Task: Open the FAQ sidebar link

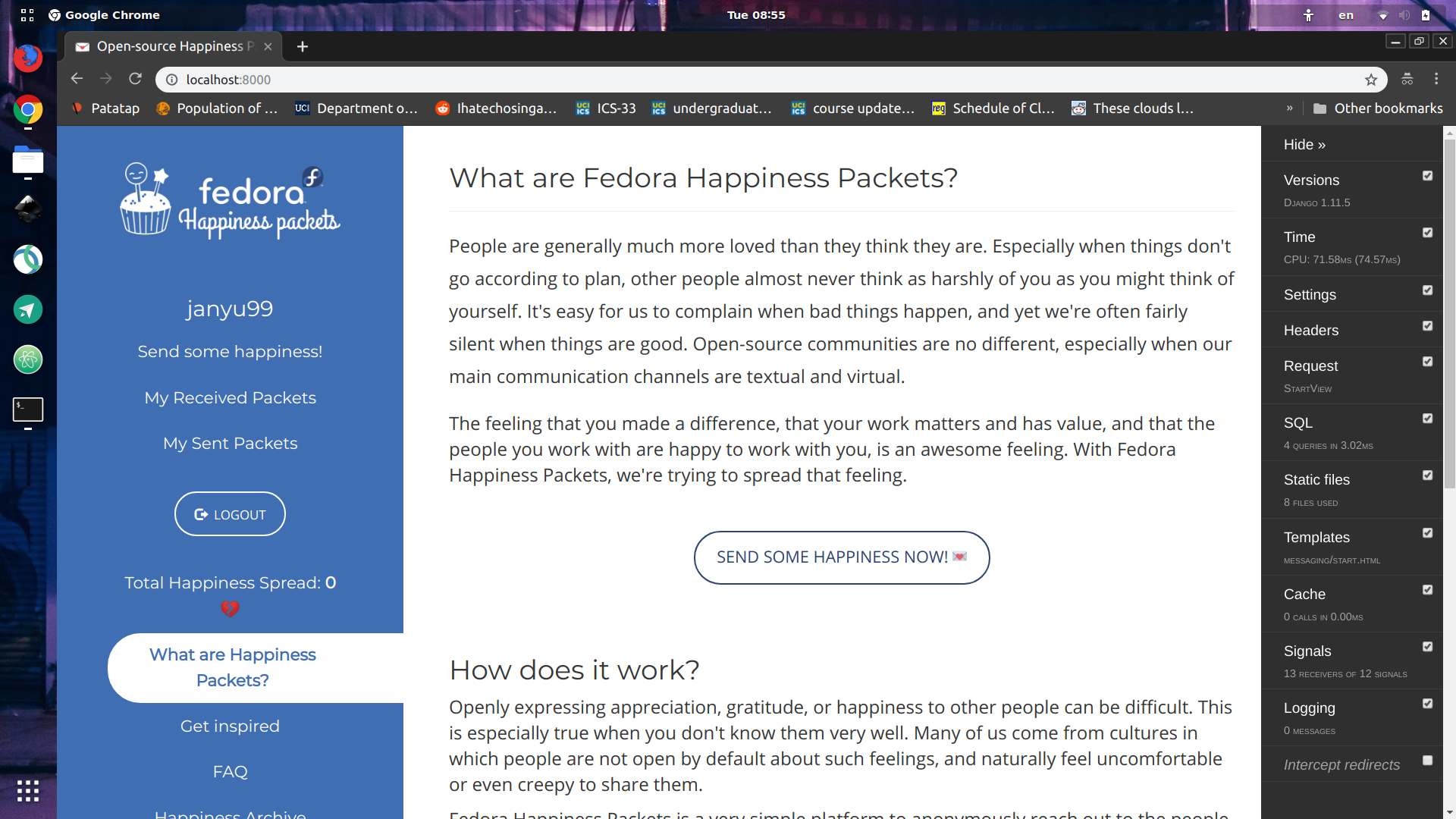Action: click(230, 772)
